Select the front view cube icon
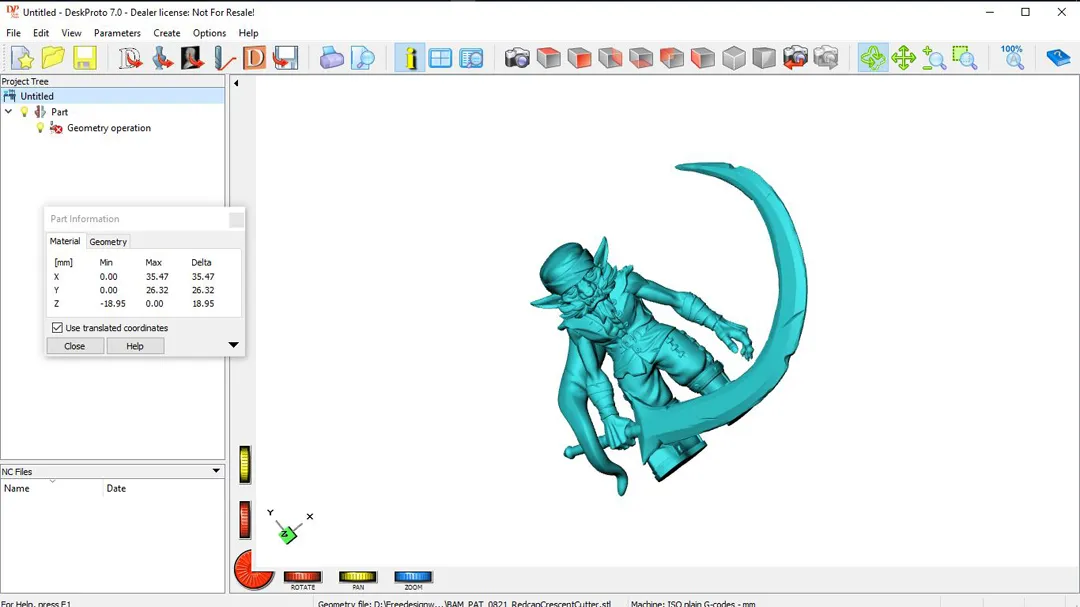This screenshot has height=607, width=1080. pos(579,58)
